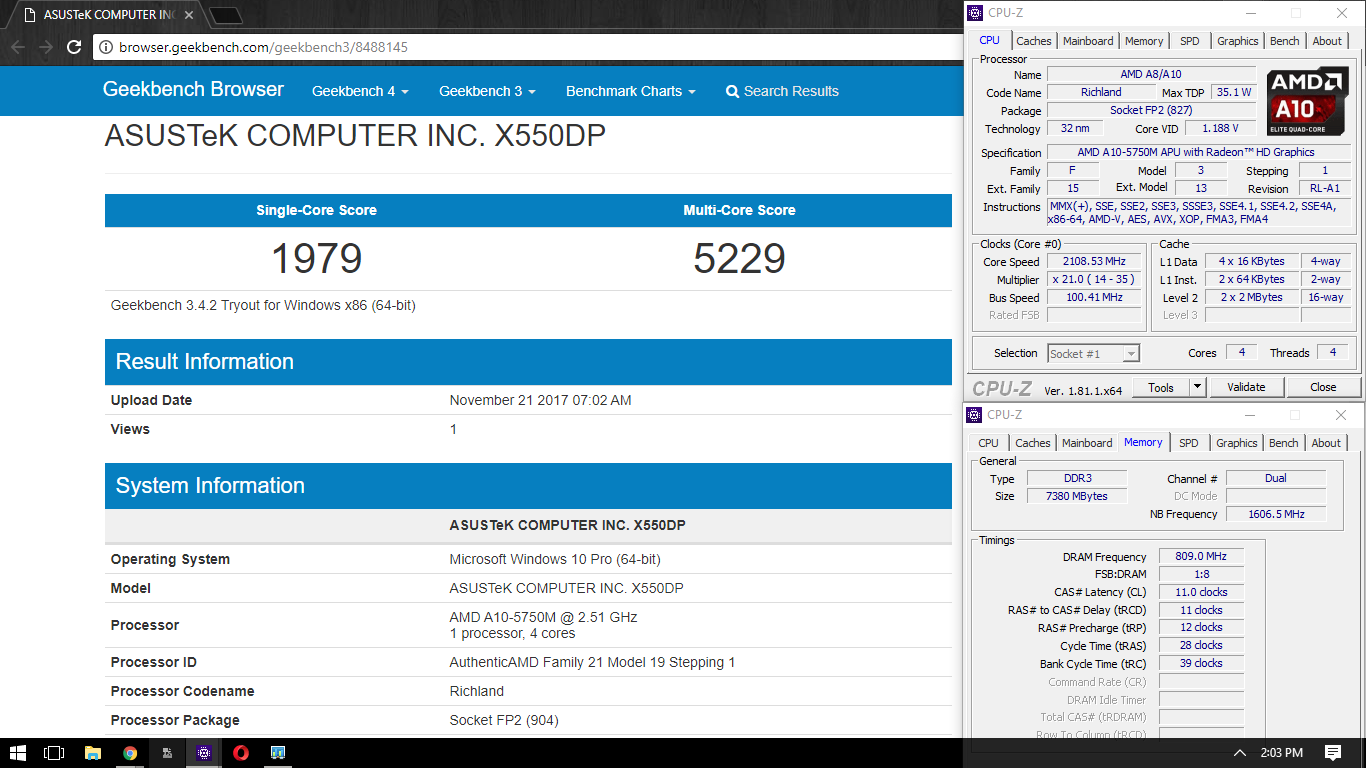Click Multiplier field 'x 21.0 ( 14 - 35 )'

[x=1094, y=280]
